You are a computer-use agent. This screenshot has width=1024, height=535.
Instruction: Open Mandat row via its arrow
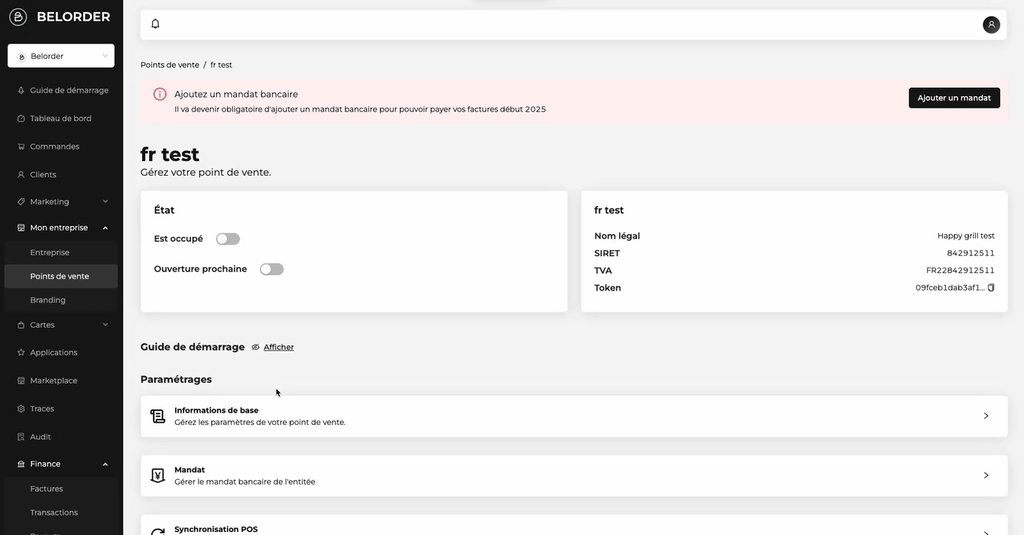[x=986, y=476]
